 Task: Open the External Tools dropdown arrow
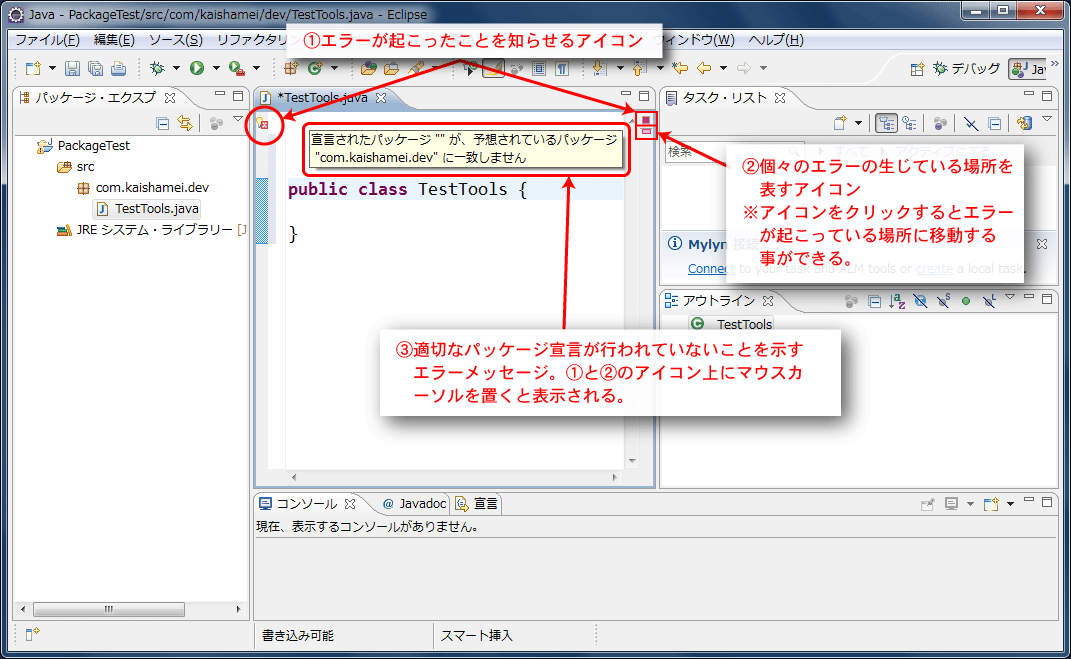257,68
